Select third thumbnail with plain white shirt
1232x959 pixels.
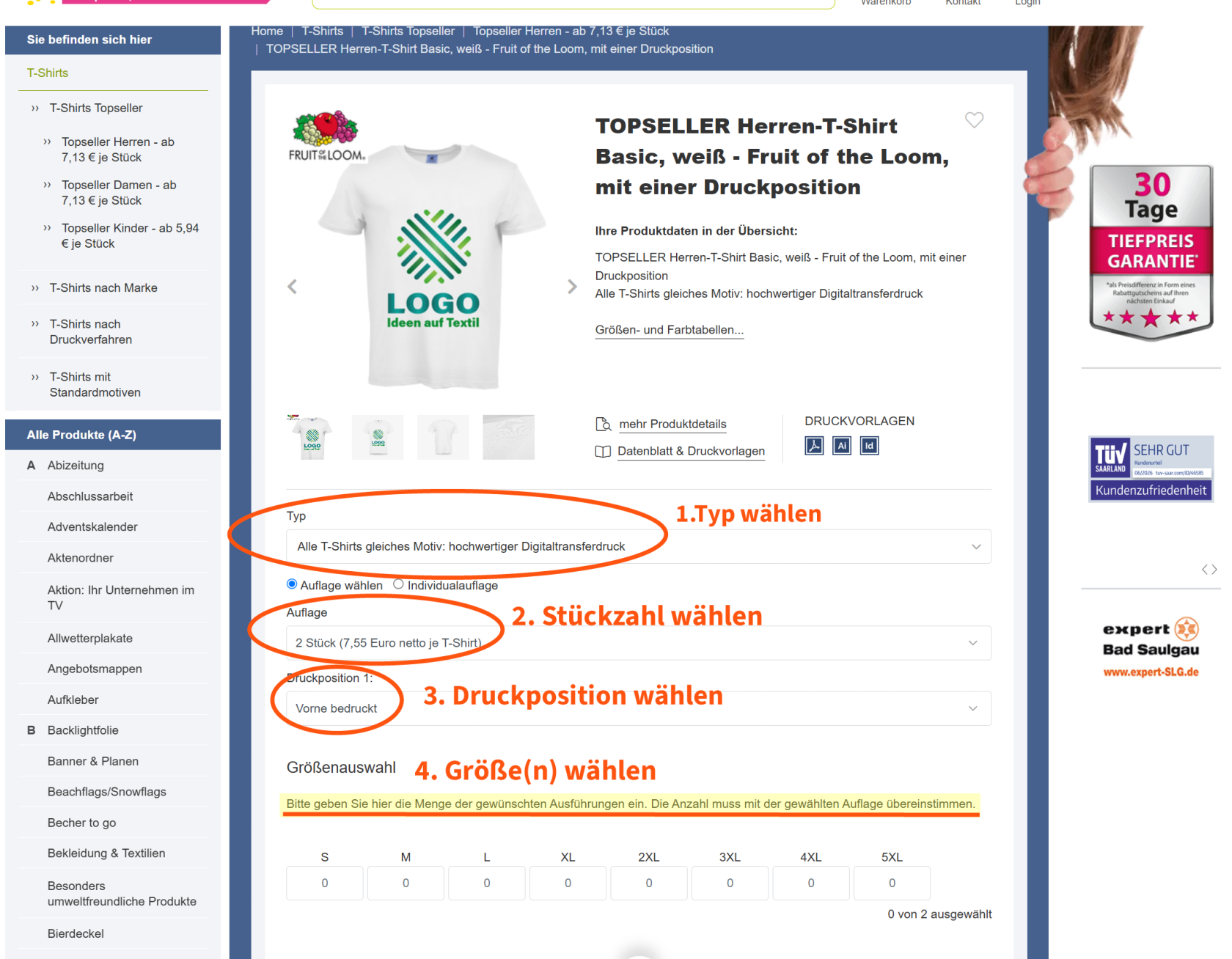click(x=443, y=437)
